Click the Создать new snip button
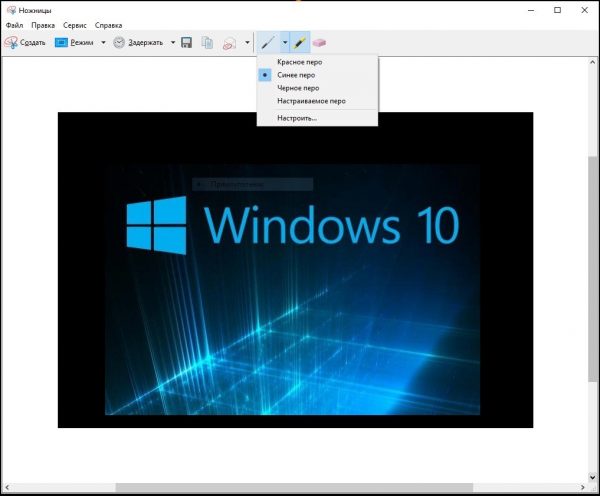This screenshot has height=496, width=600. (25, 42)
